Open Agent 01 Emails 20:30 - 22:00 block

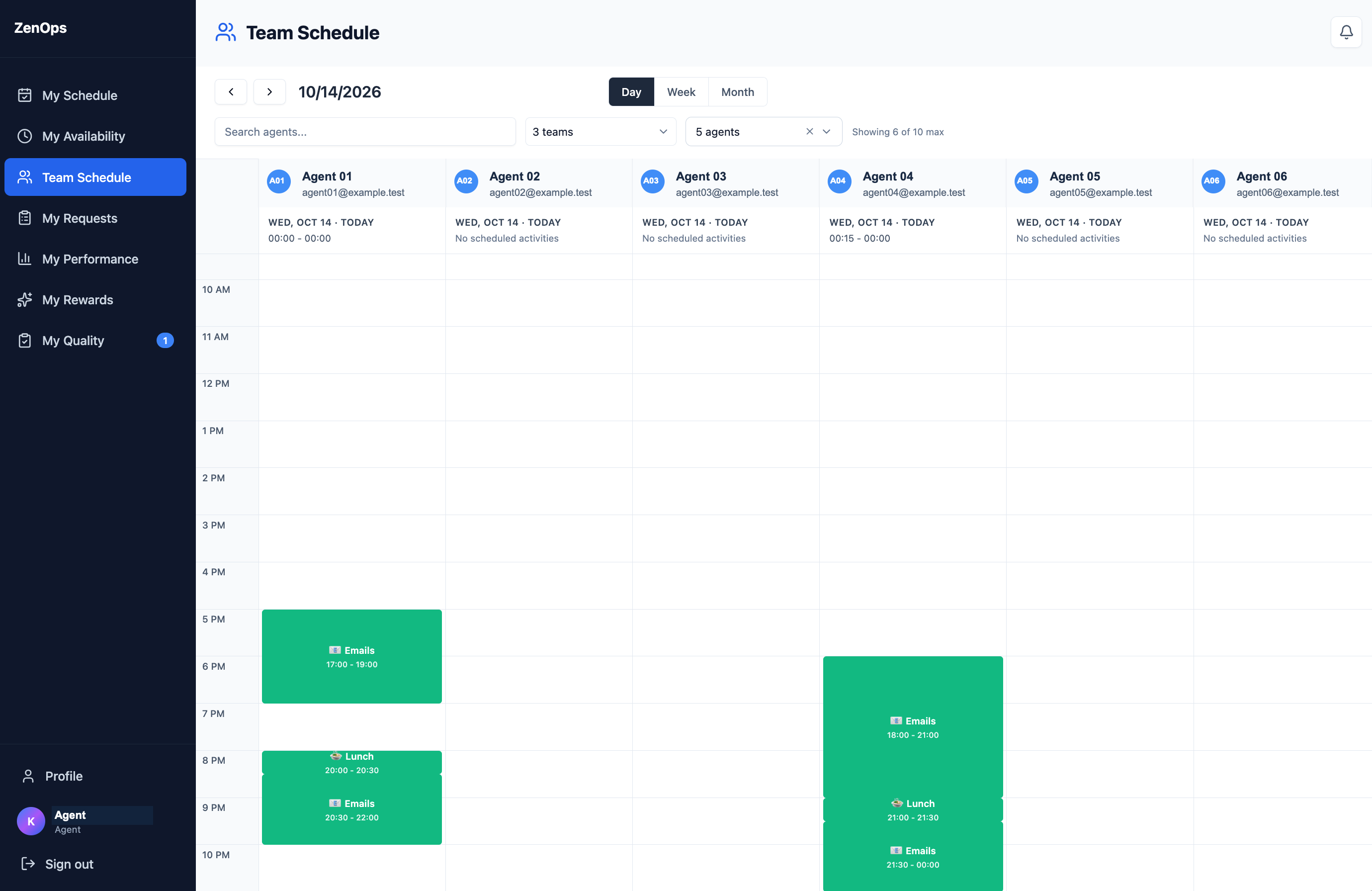coord(351,809)
